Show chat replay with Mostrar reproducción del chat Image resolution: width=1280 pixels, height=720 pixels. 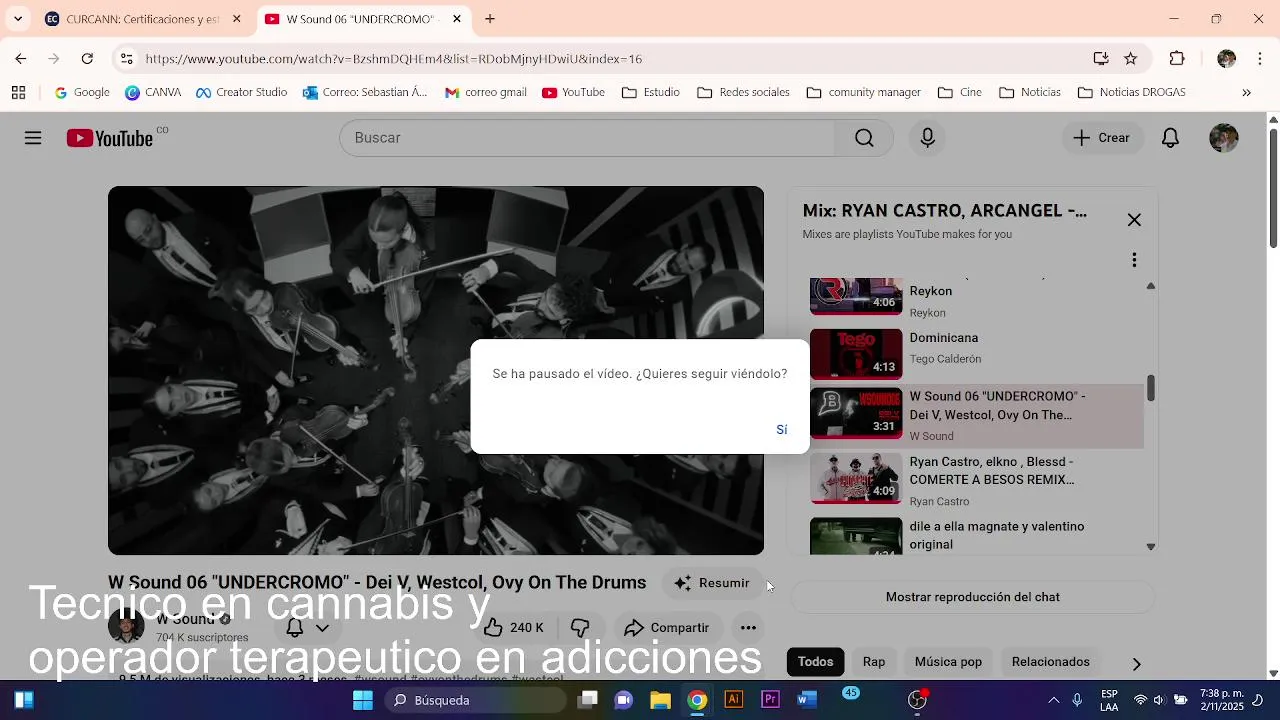[973, 597]
